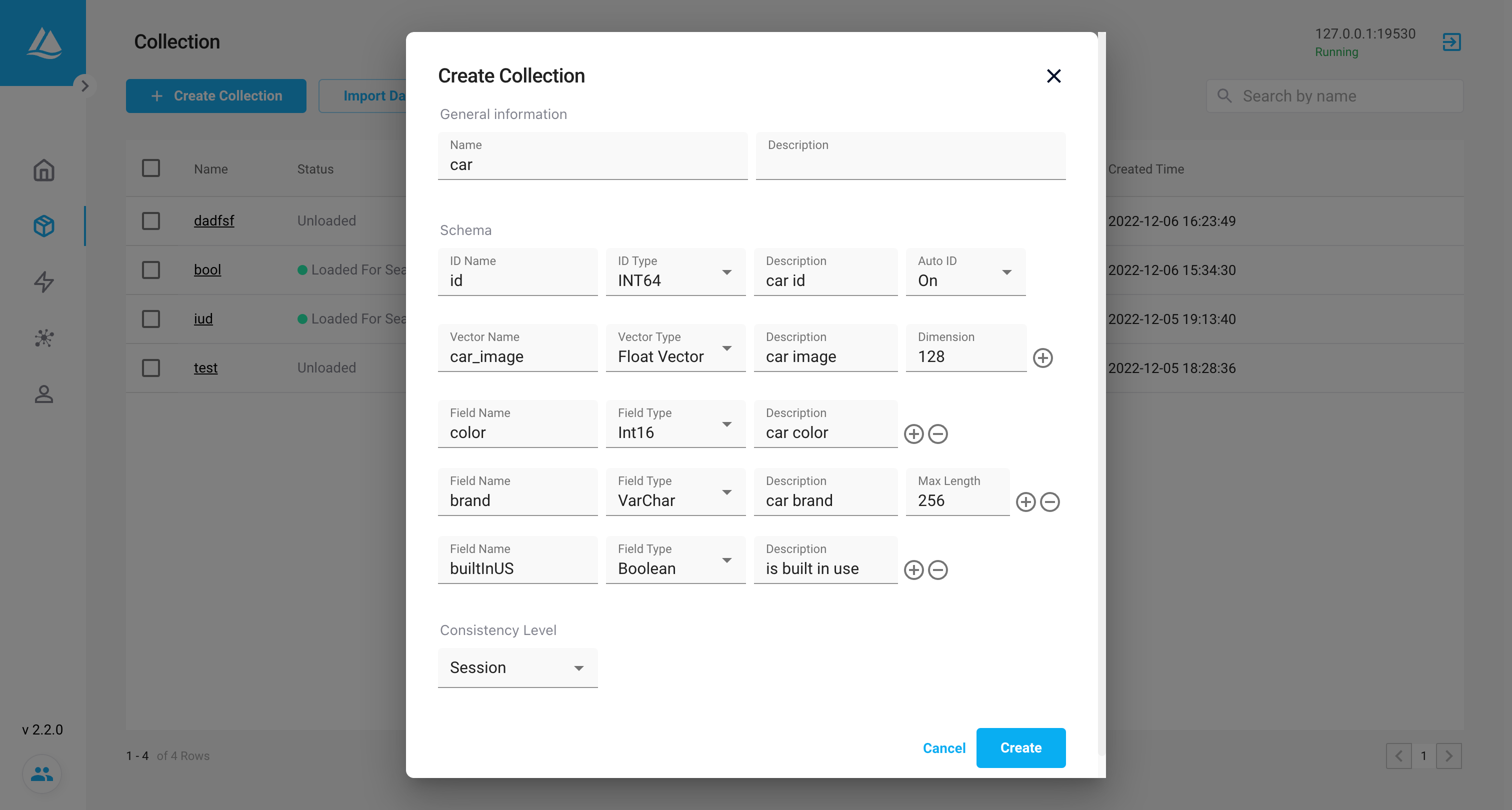Open the lightning bolt sidebar icon
Image resolution: width=1512 pixels, height=810 pixels.
pyautogui.click(x=44, y=281)
